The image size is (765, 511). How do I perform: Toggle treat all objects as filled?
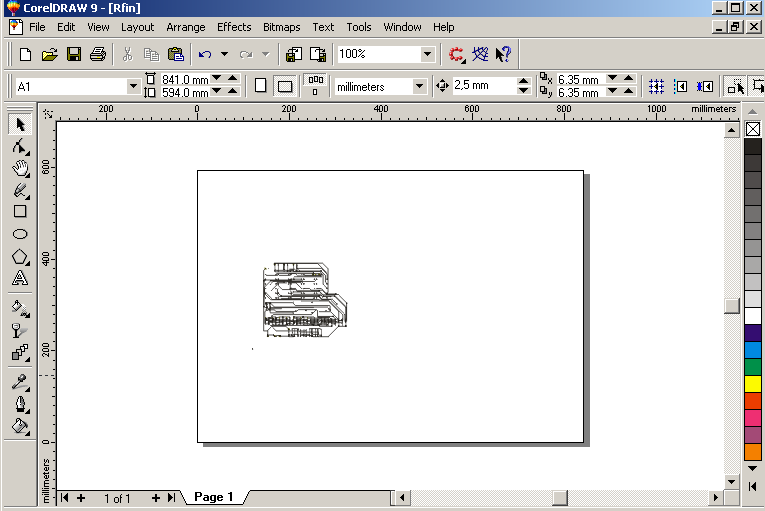736,86
